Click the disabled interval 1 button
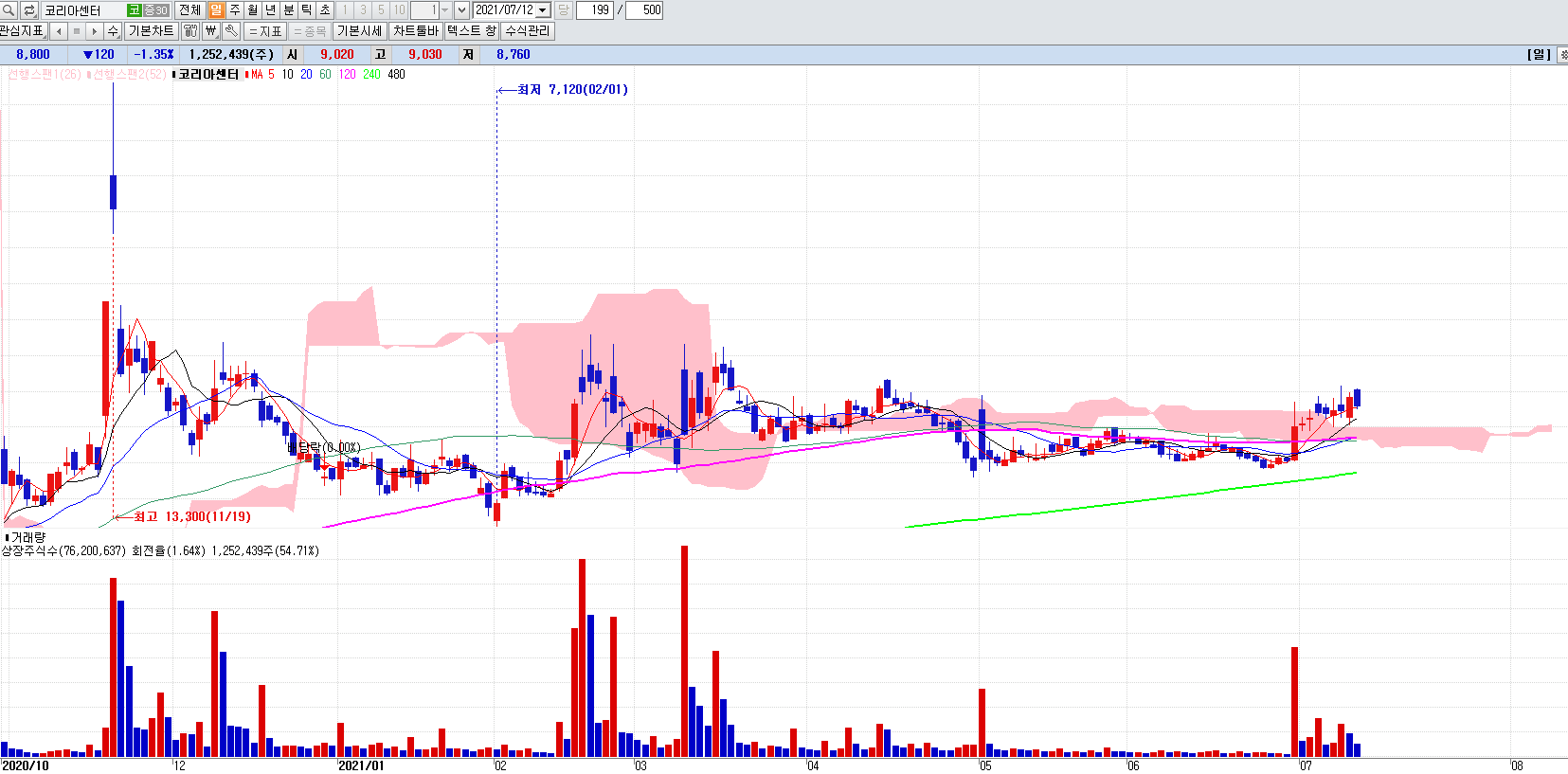The height and width of the screenshot is (774, 1568). pyautogui.click(x=345, y=10)
